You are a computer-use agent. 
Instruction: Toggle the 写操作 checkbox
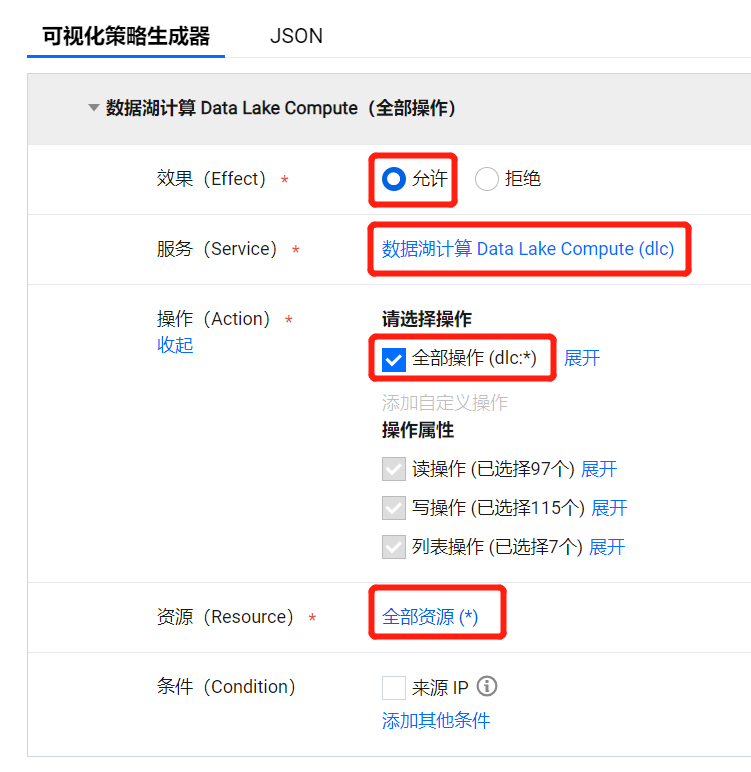tap(394, 508)
